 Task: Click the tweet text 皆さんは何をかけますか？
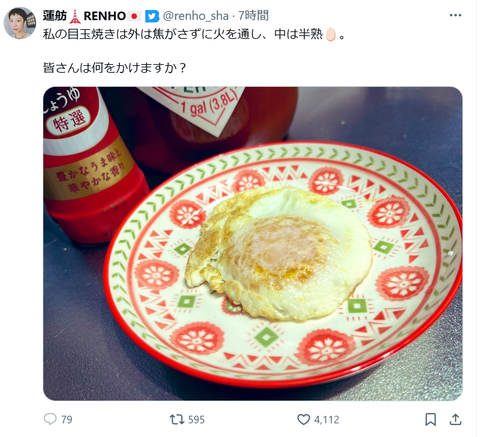click(x=114, y=68)
